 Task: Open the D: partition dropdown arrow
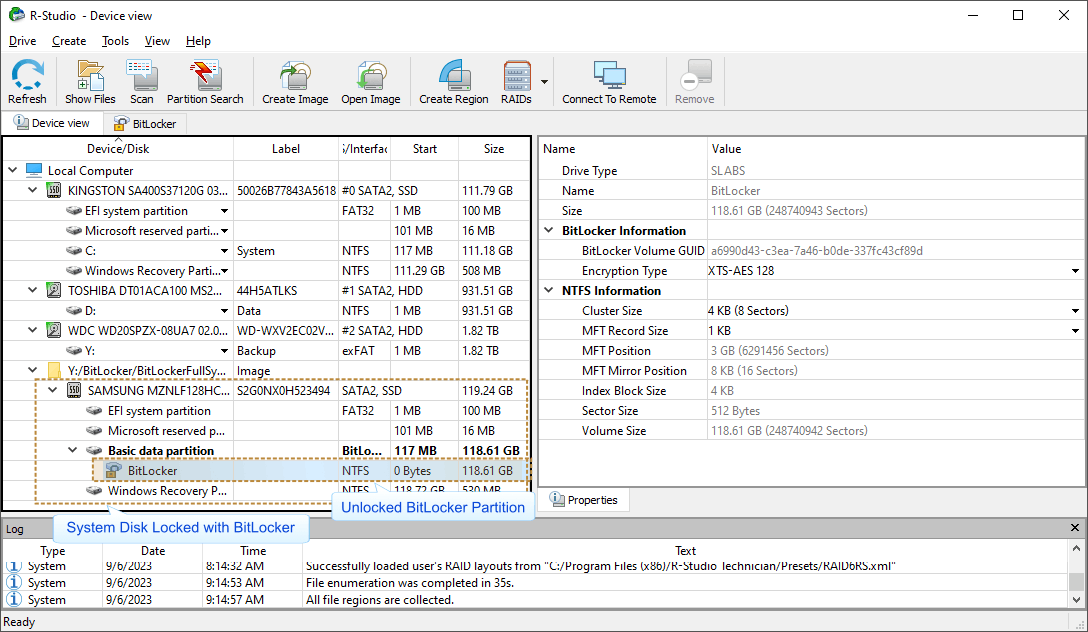click(224, 311)
